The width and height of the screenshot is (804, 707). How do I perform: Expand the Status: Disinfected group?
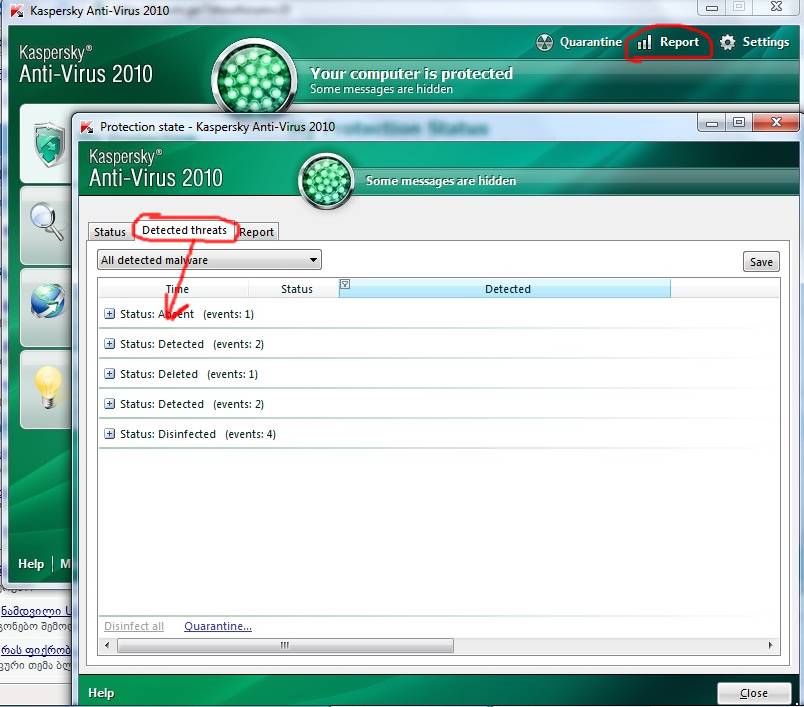[109, 434]
